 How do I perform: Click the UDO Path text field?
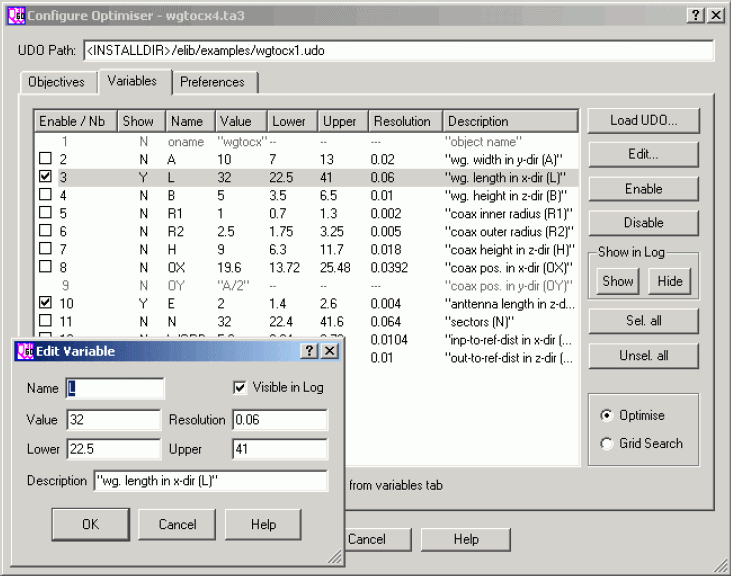pos(398,50)
